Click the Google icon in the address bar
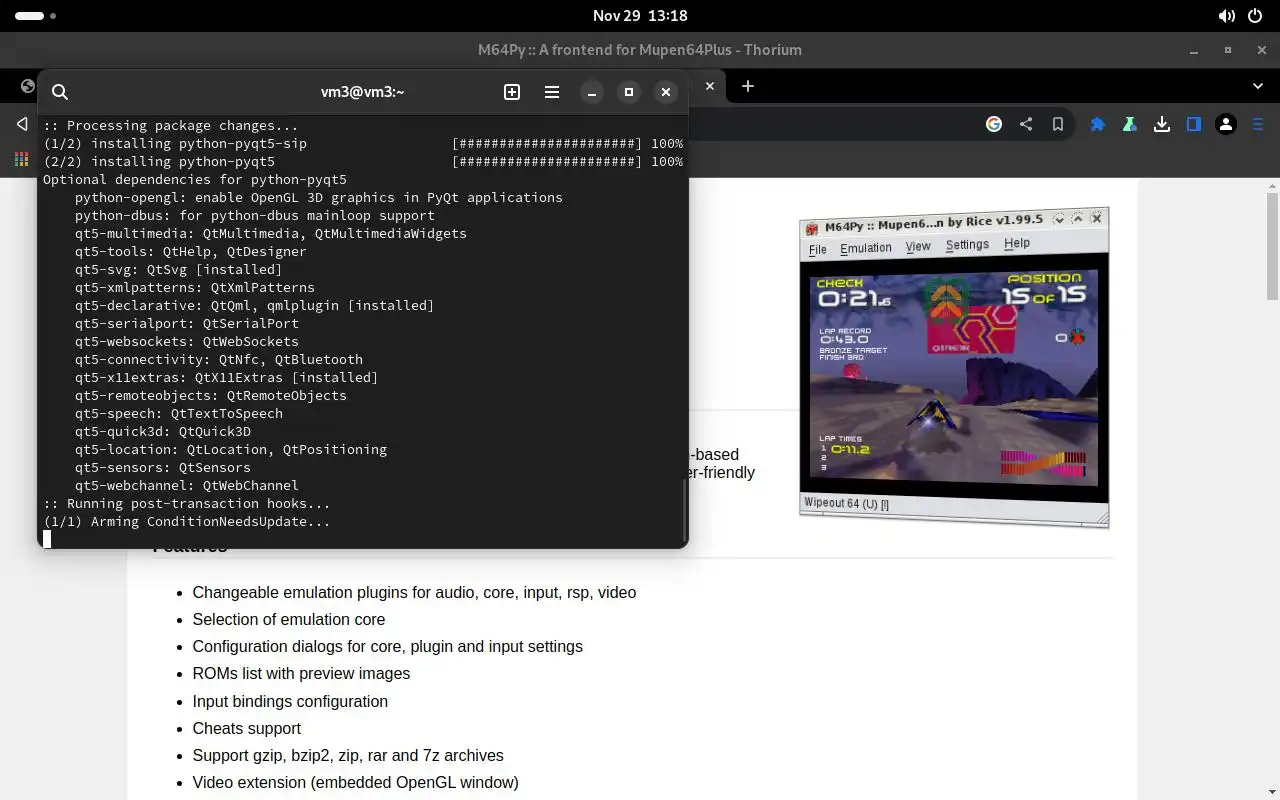 994,124
